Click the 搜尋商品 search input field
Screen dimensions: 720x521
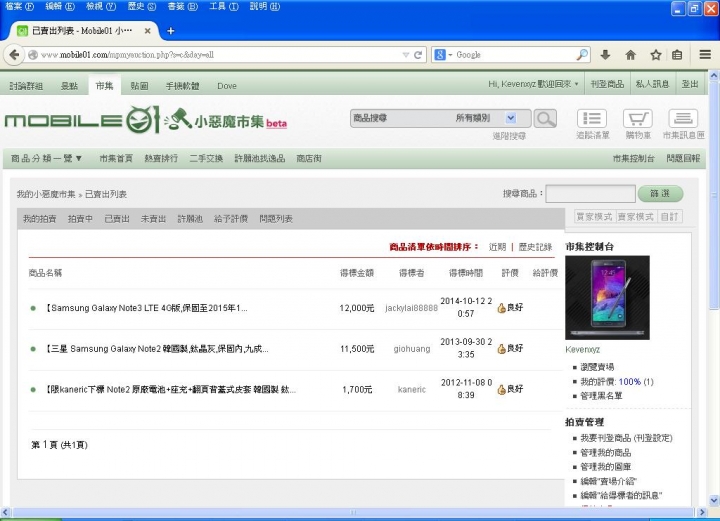coord(590,194)
